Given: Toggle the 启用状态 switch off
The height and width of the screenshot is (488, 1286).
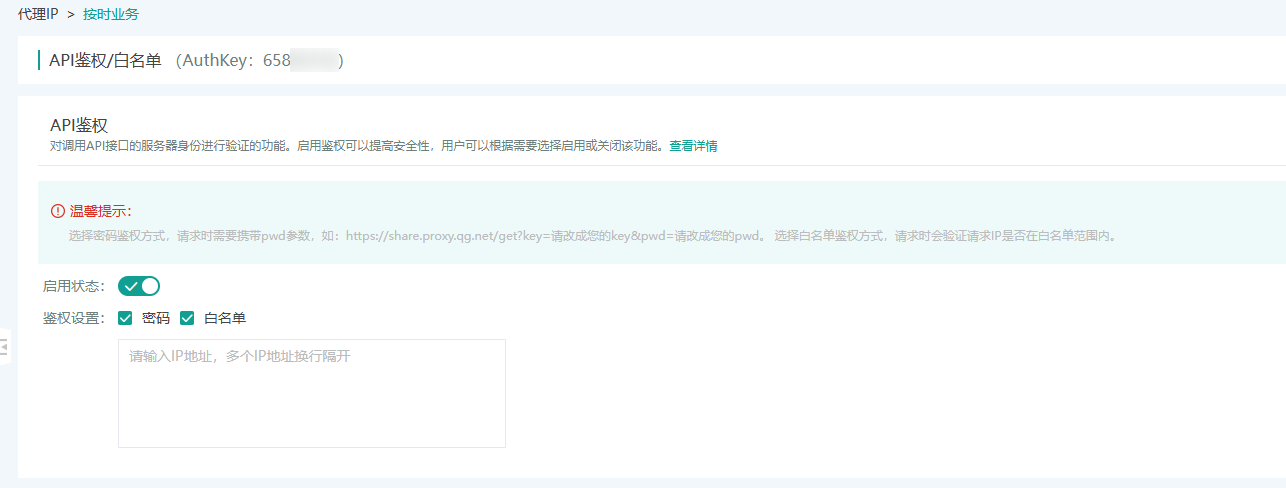Looking at the screenshot, I should click(x=139, y=287).
